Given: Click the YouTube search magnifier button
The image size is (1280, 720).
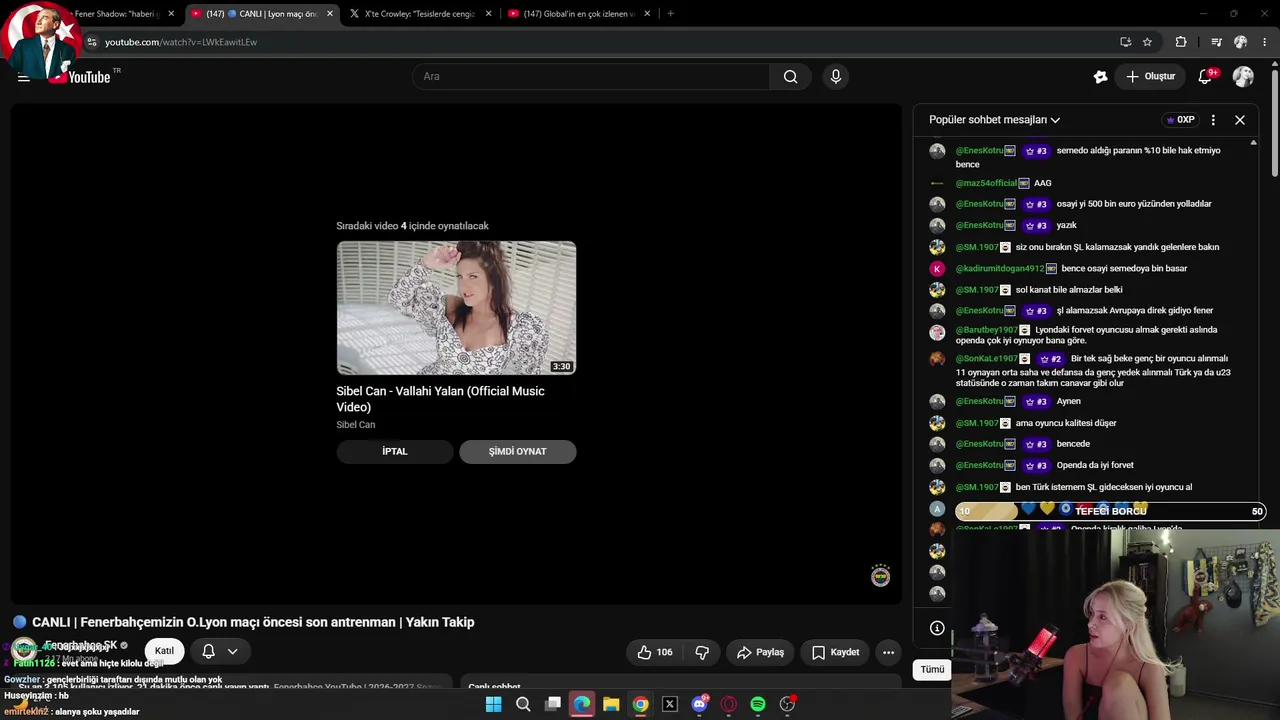Looking at the screenshot, I should 790,77.
